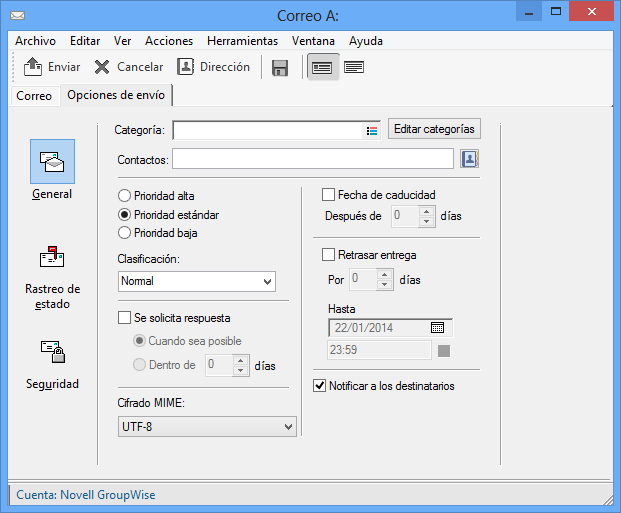Enable Retrasar entrega checkbox
621x513 pixels.
tap(328, 255)
